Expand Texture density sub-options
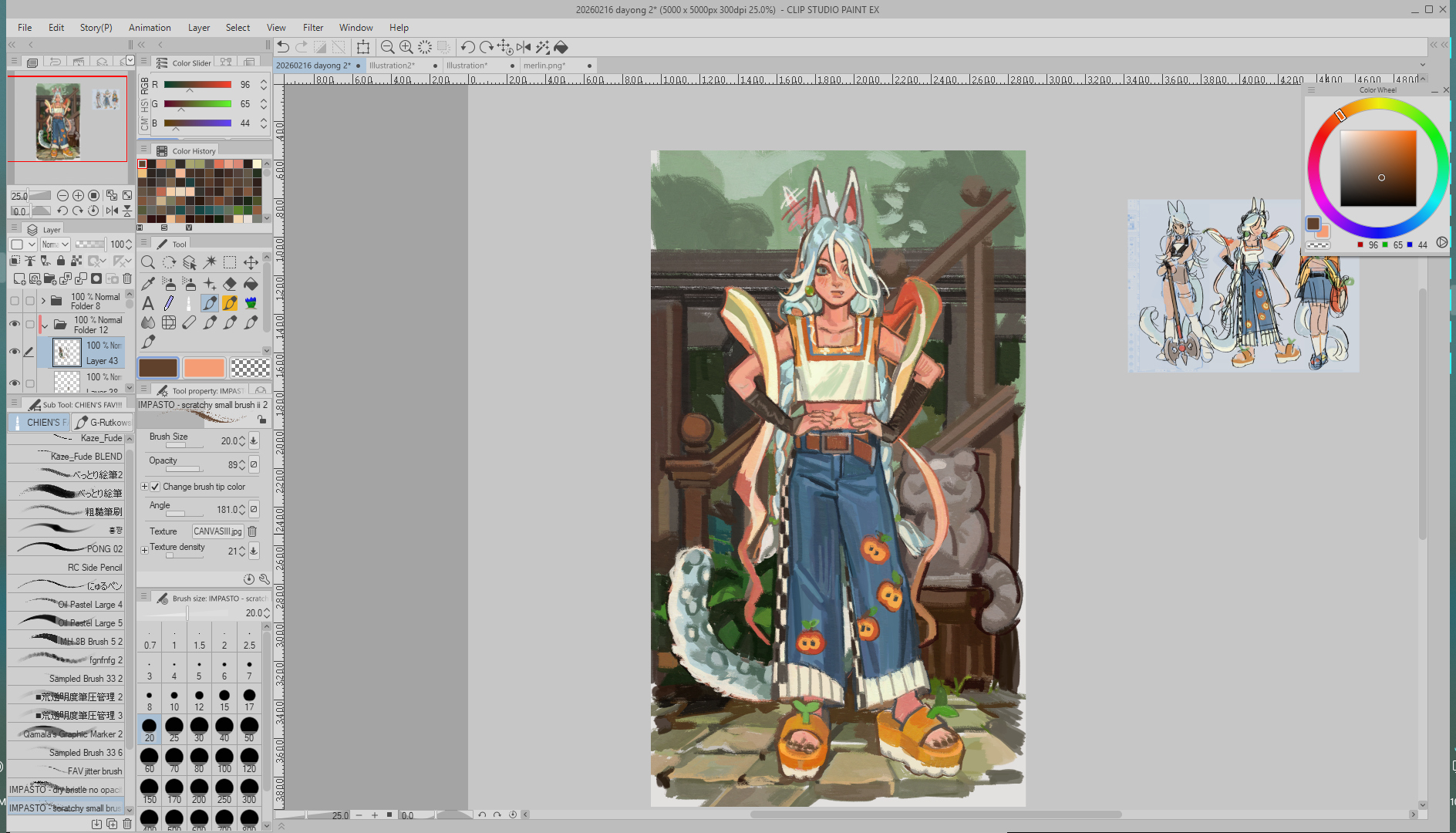The image size is (1456, 833). pyautogui.click(x=144, y=550)
